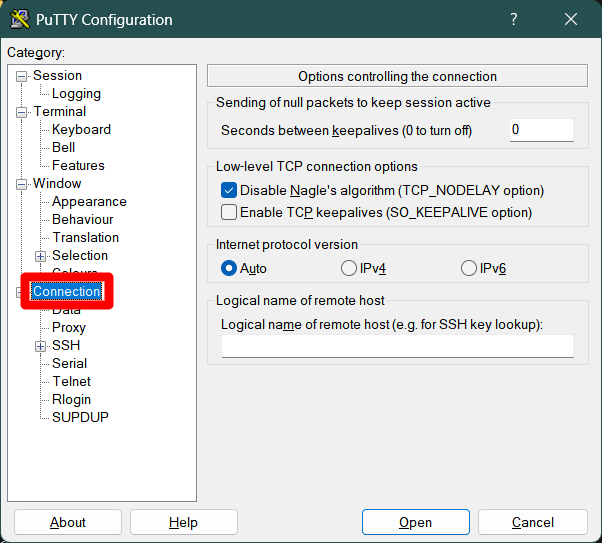The image size is (602, 543).
Task: Click the question mark help button
Action: [513, 19]
